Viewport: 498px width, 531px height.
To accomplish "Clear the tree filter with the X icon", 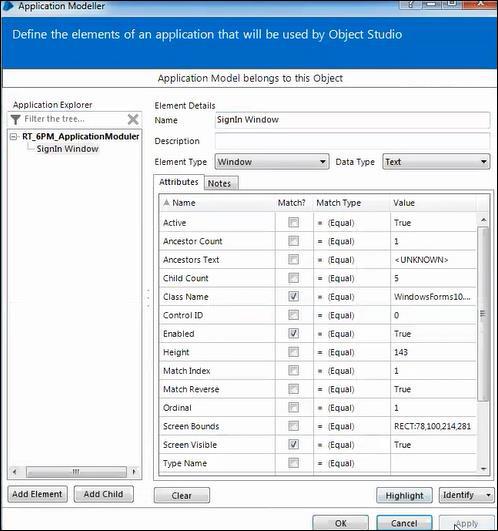I will (133, 119).
